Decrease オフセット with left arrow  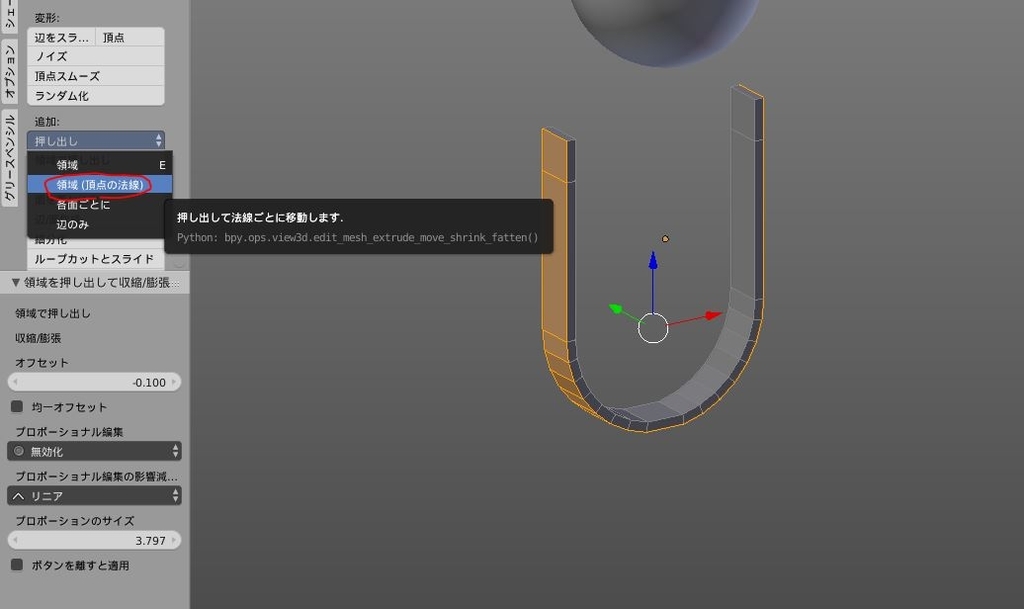15,382
